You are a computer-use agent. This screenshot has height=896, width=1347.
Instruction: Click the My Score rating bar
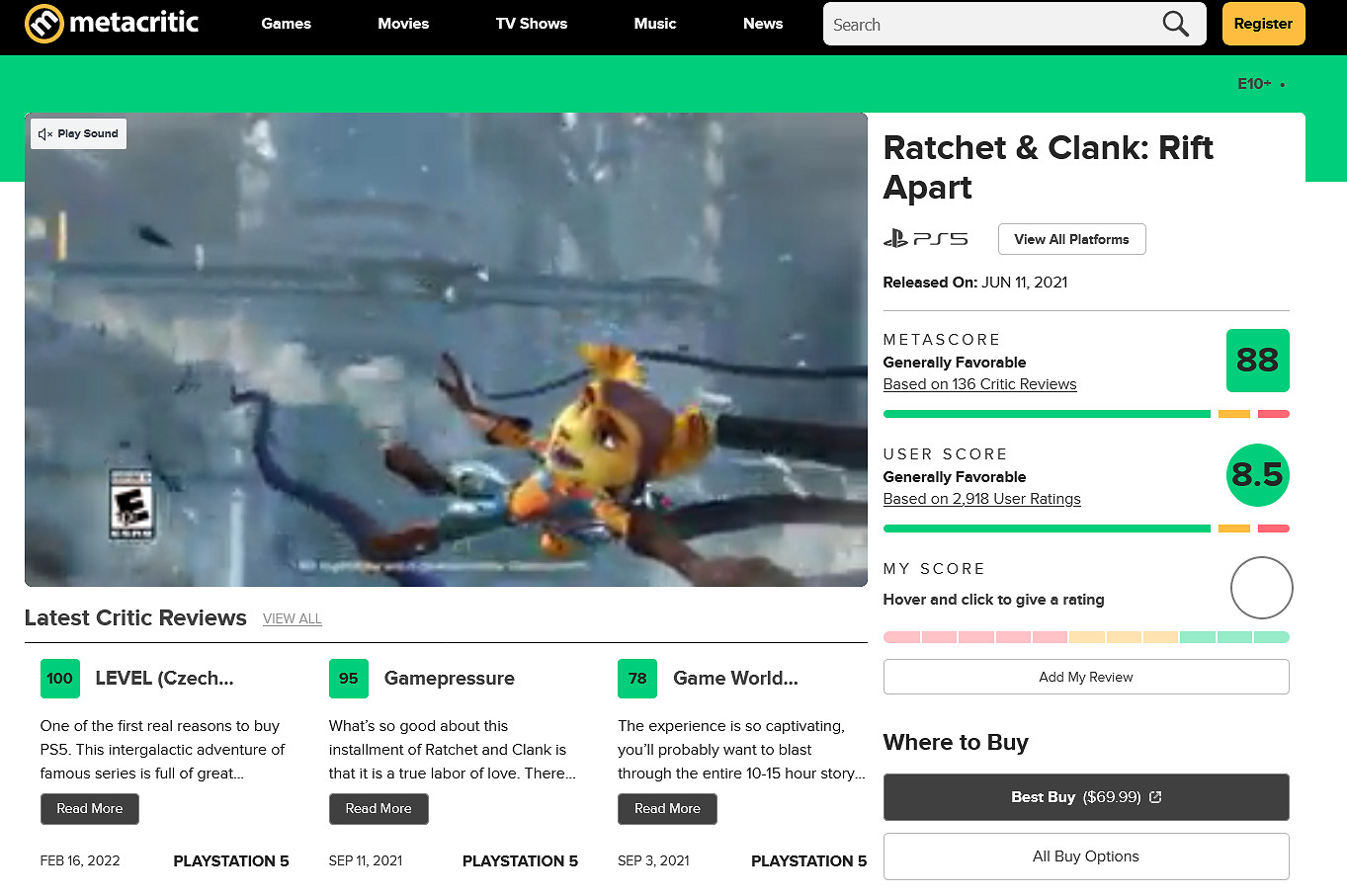pyautogui.click(x=1085, y=637)
